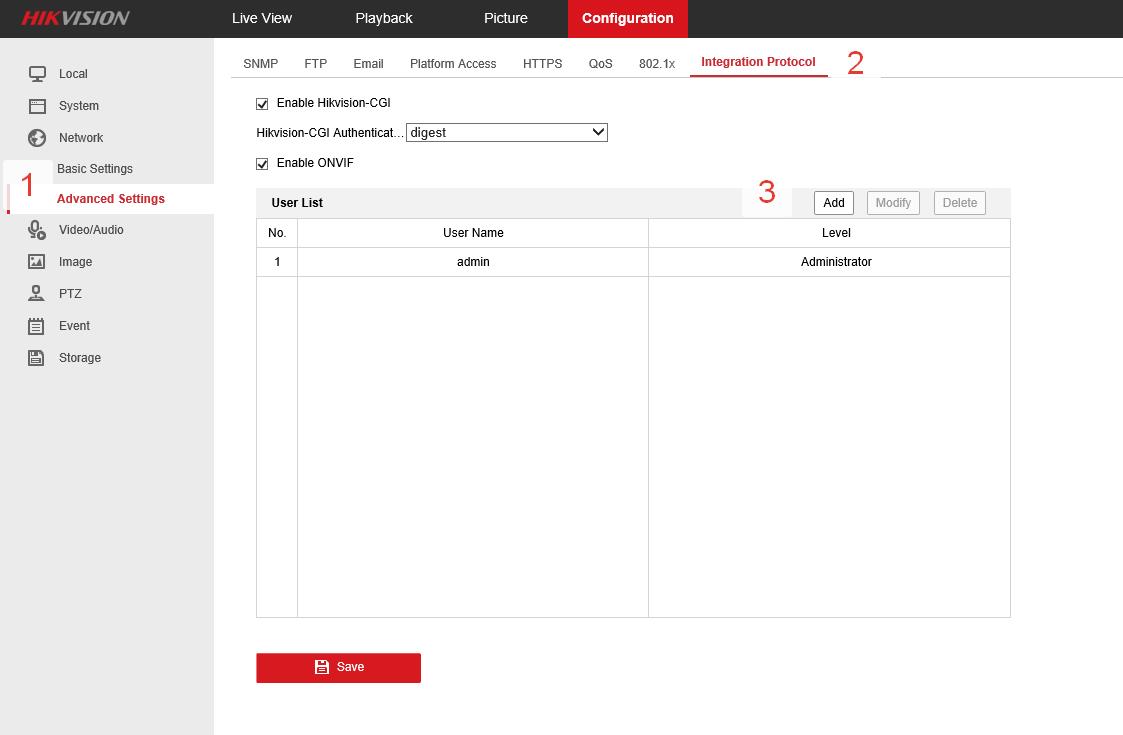This screenshot has height=735, width=1123.
Task: Switch to the Live View tab
Action: tap(262, 18)
